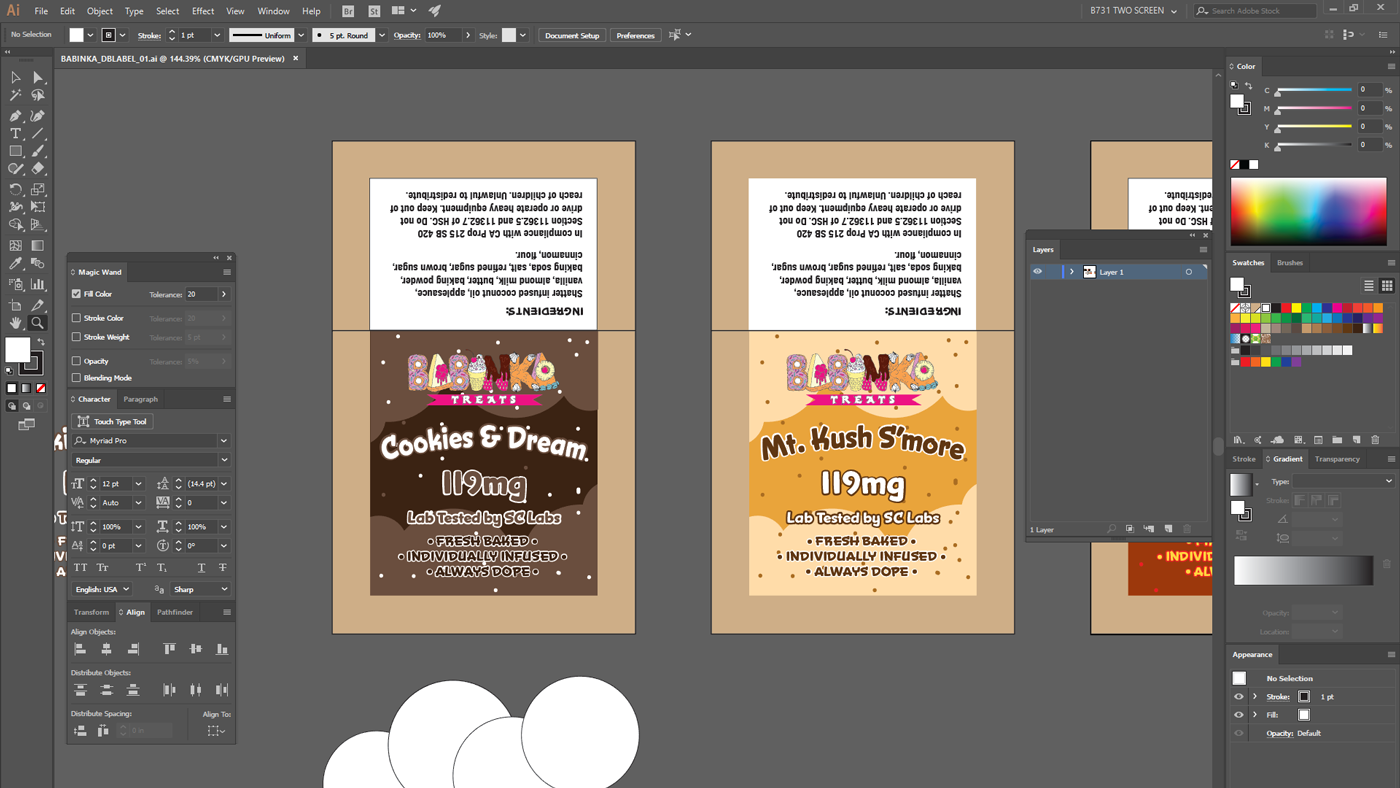1400x788 pixels.
Task: Enable Blending Mode checkbox
Action: coord(76,378)
